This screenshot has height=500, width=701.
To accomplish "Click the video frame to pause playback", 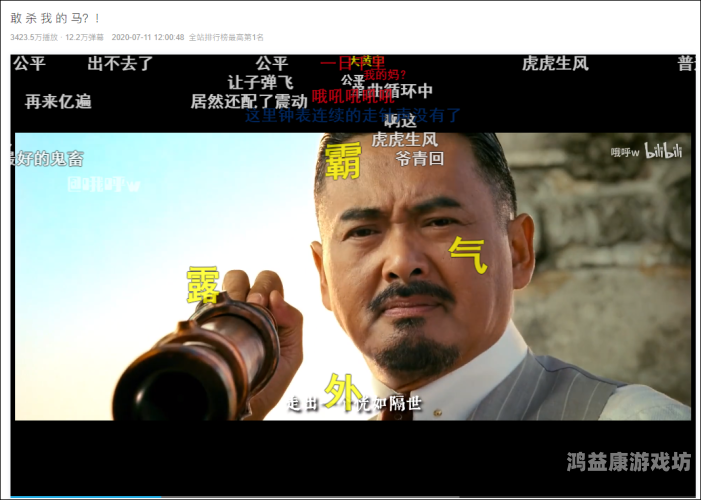I will coord(353,276).
